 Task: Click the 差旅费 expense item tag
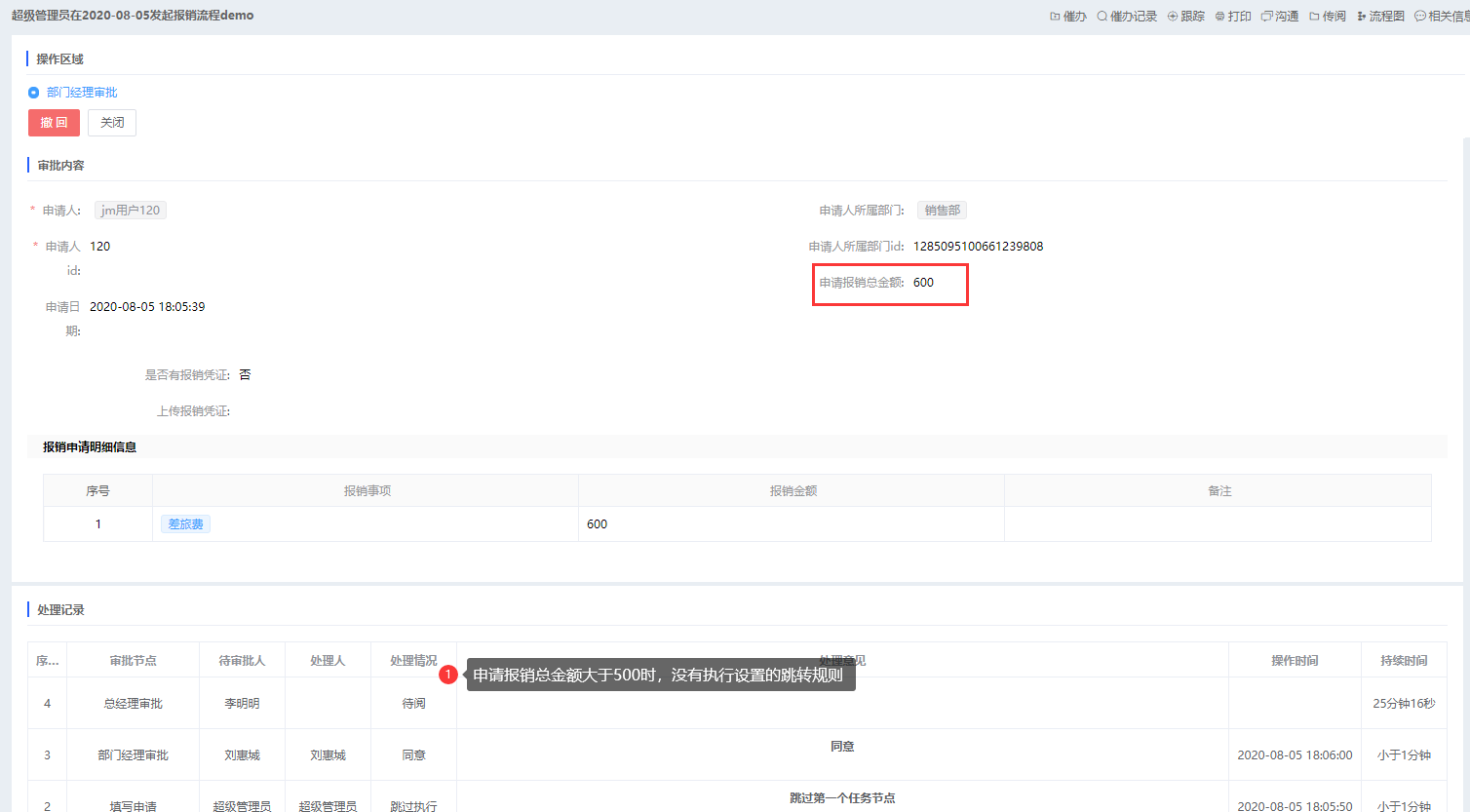(185, 524)
